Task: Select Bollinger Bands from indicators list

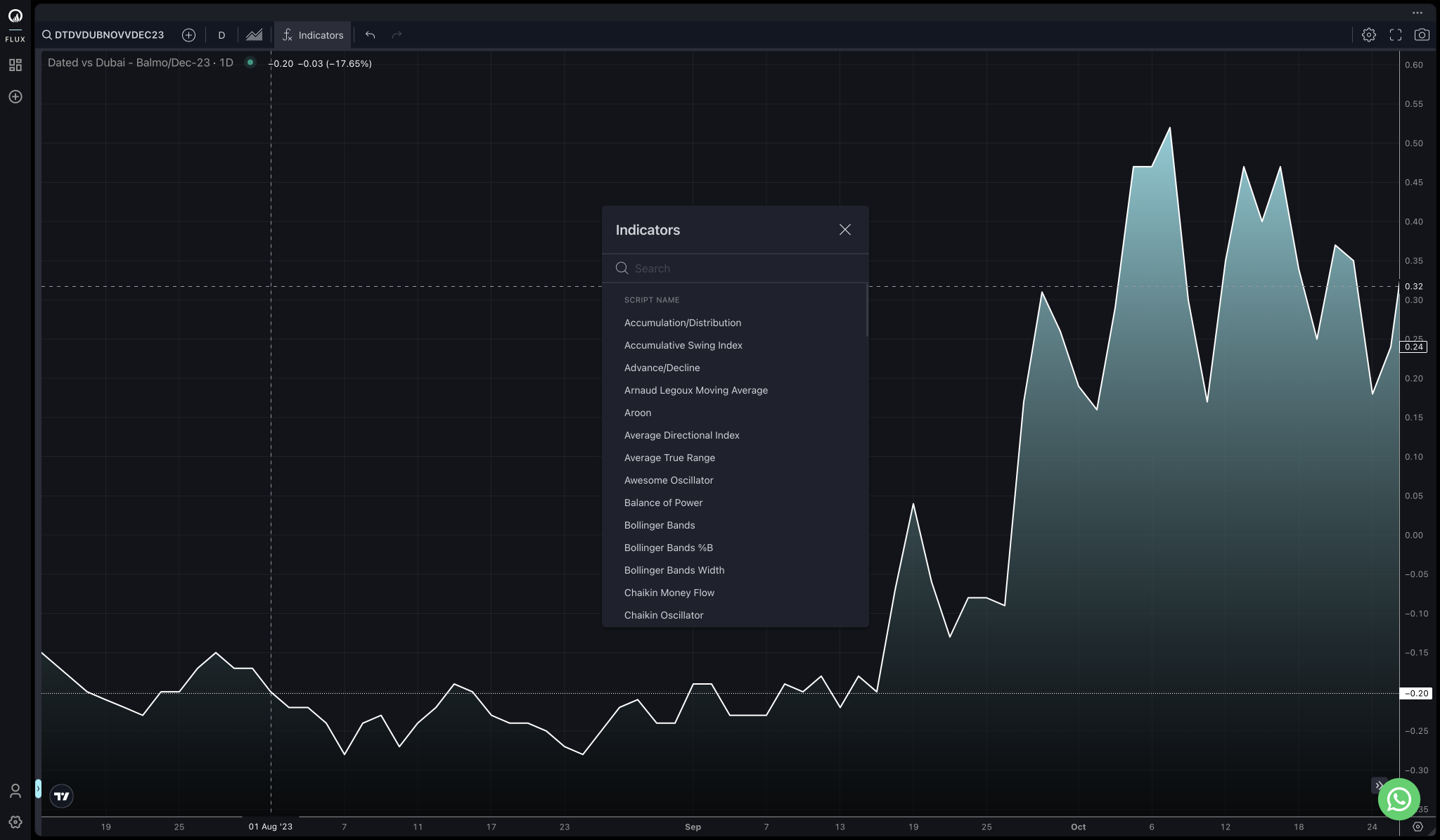Action: (x=659, y=525)
